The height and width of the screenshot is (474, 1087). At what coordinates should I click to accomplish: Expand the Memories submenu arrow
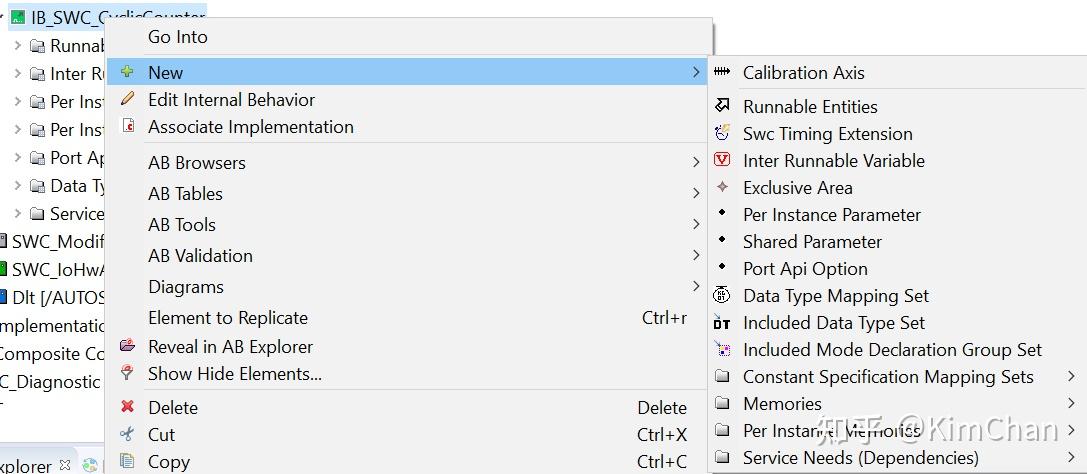click(1071, 404)
